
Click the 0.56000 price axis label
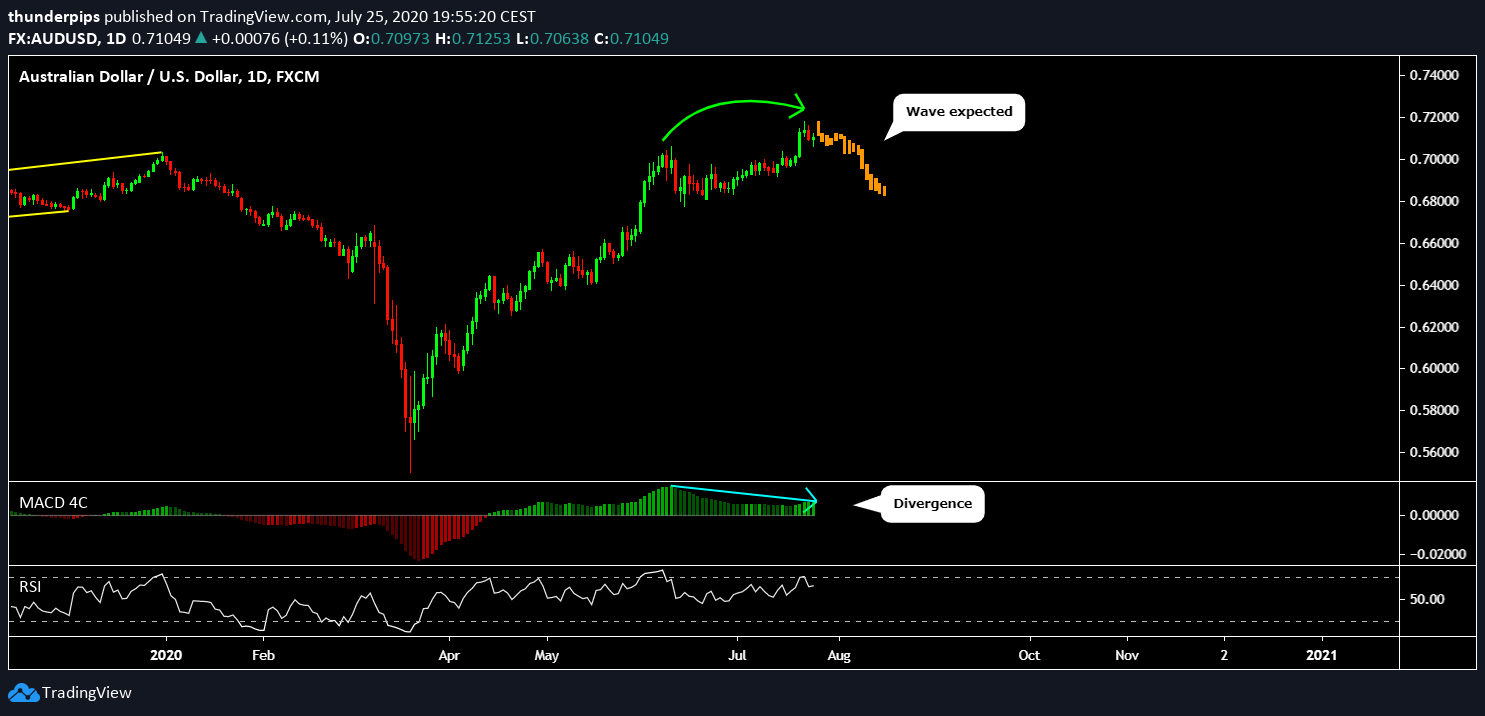coord(1433,453)
